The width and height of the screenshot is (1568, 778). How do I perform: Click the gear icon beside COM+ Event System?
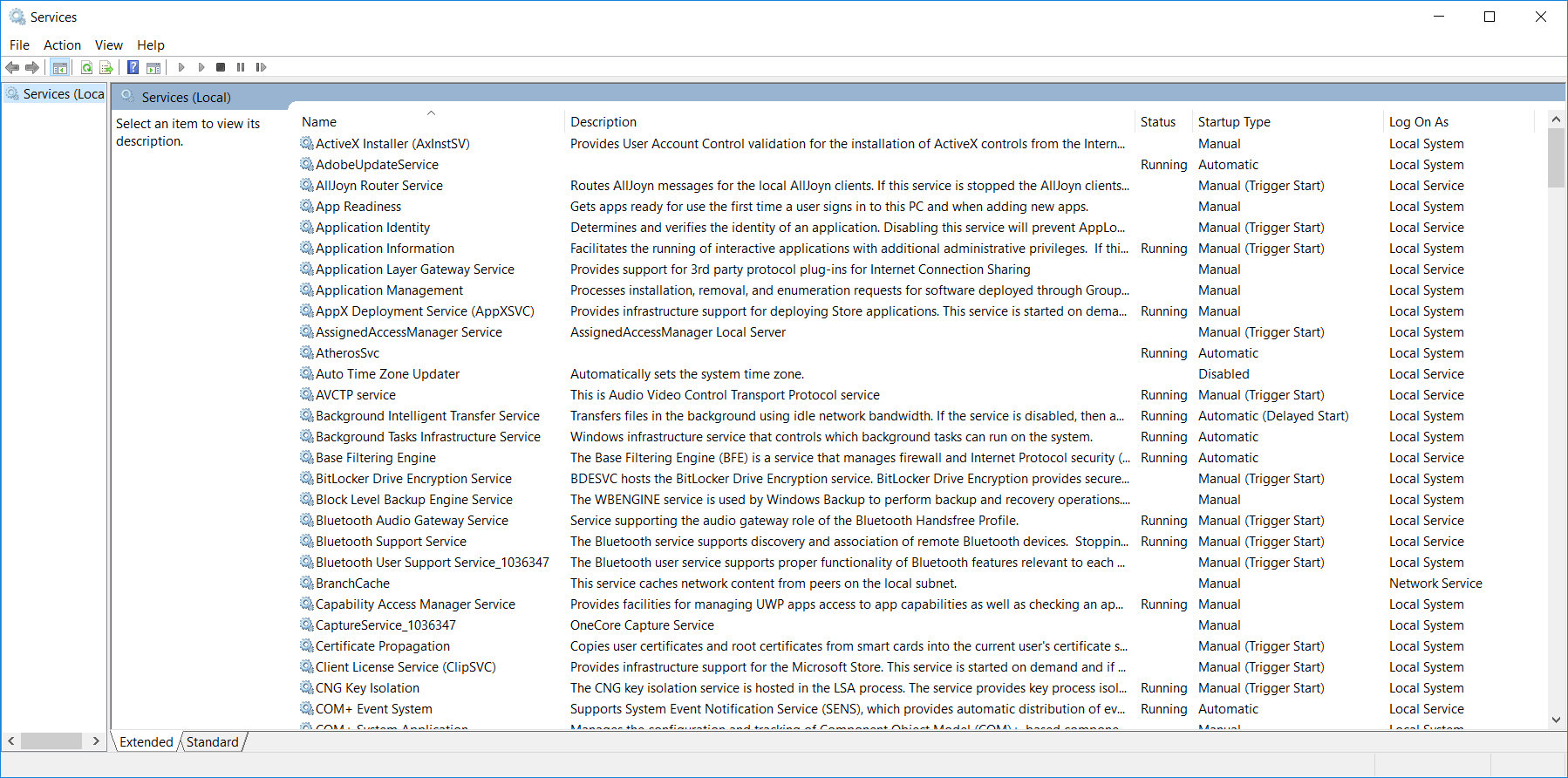pos(307,708)
